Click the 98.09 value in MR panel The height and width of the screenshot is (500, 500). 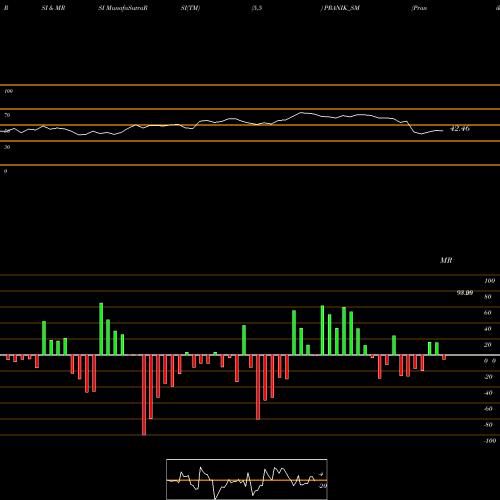tap(465, 293)
